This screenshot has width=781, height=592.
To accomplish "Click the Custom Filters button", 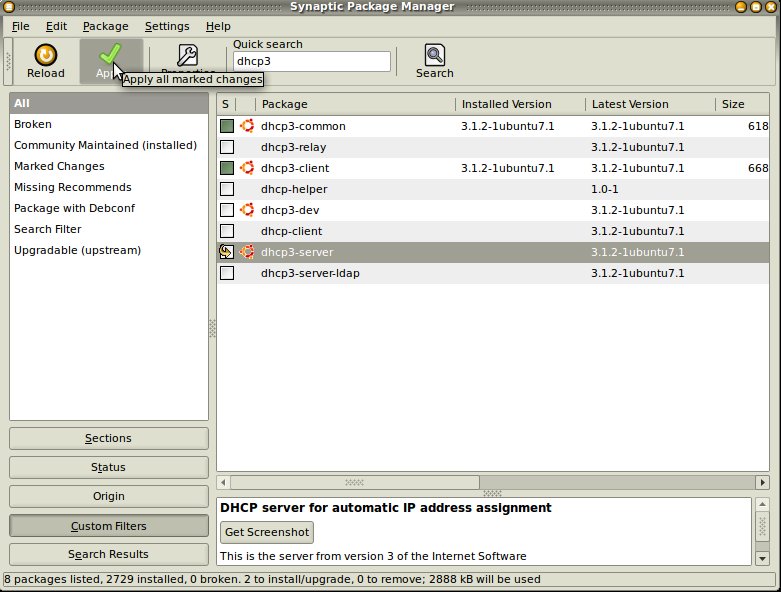I will coord(109,526).
